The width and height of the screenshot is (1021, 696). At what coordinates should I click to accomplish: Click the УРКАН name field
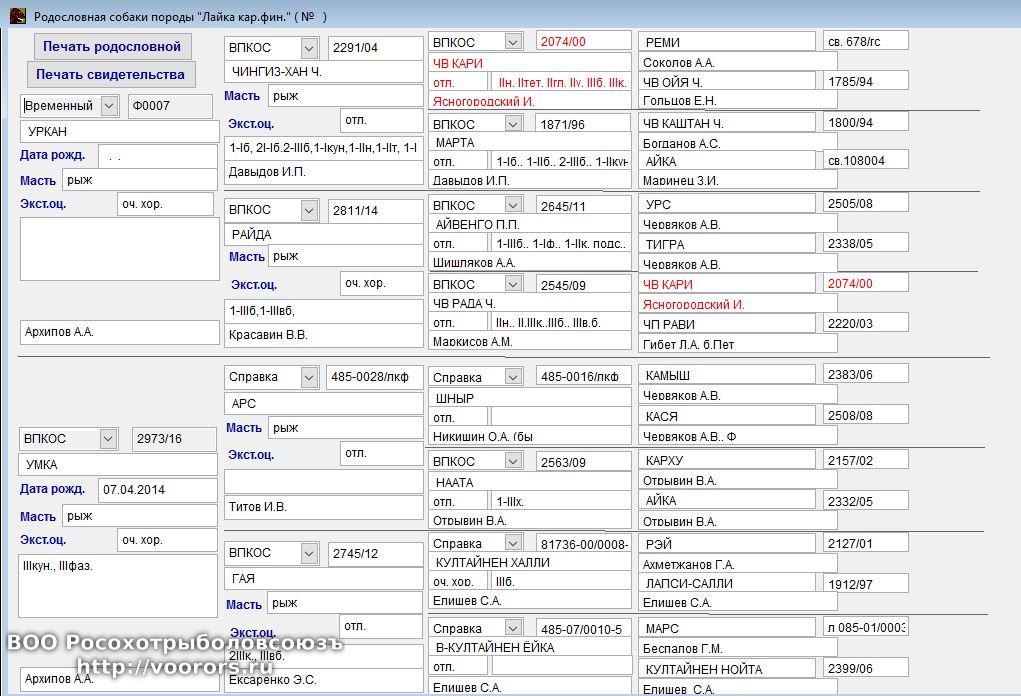click(x=119, y=131)
